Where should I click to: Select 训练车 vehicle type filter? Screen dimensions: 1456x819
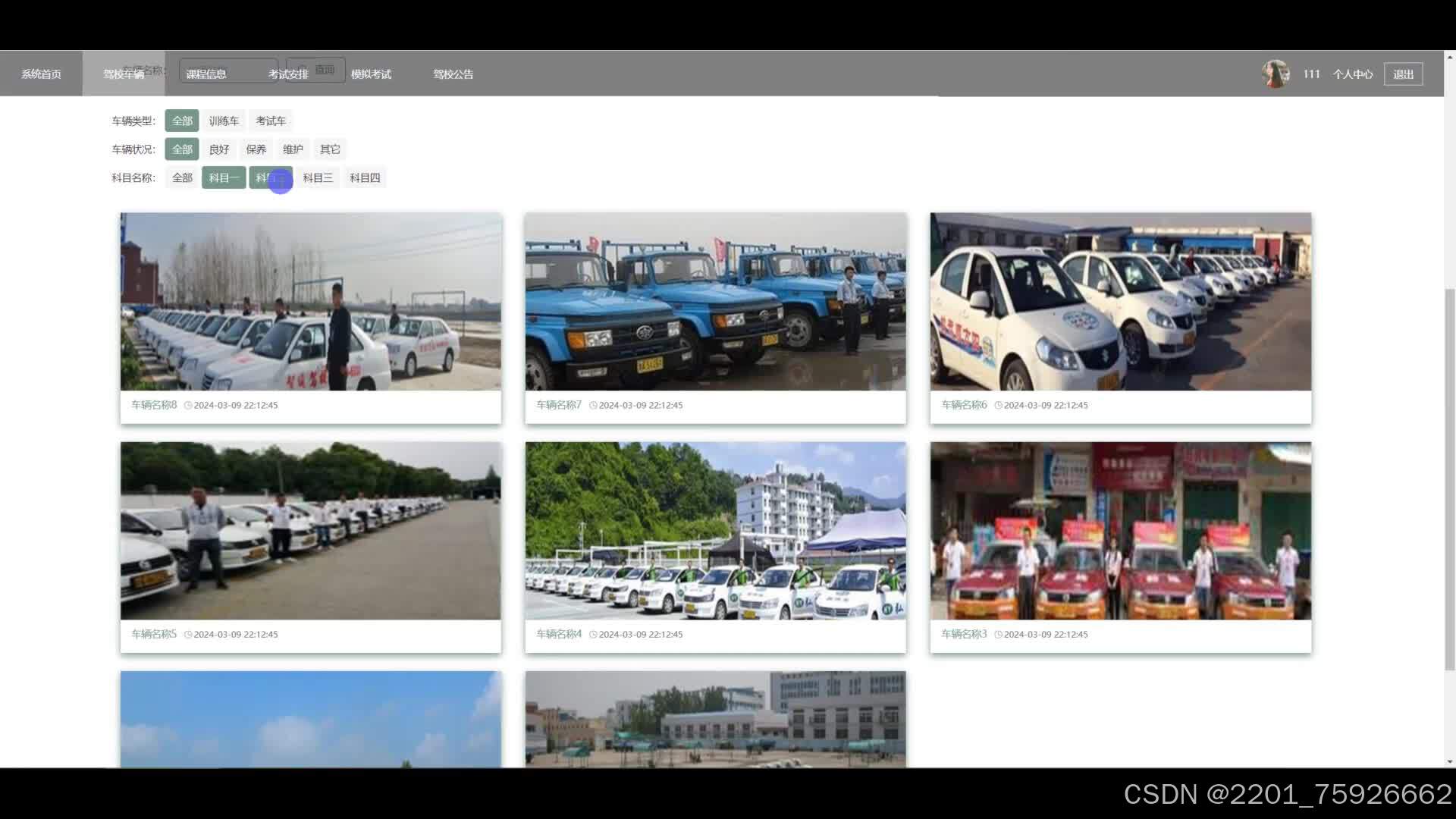[224, 121]
